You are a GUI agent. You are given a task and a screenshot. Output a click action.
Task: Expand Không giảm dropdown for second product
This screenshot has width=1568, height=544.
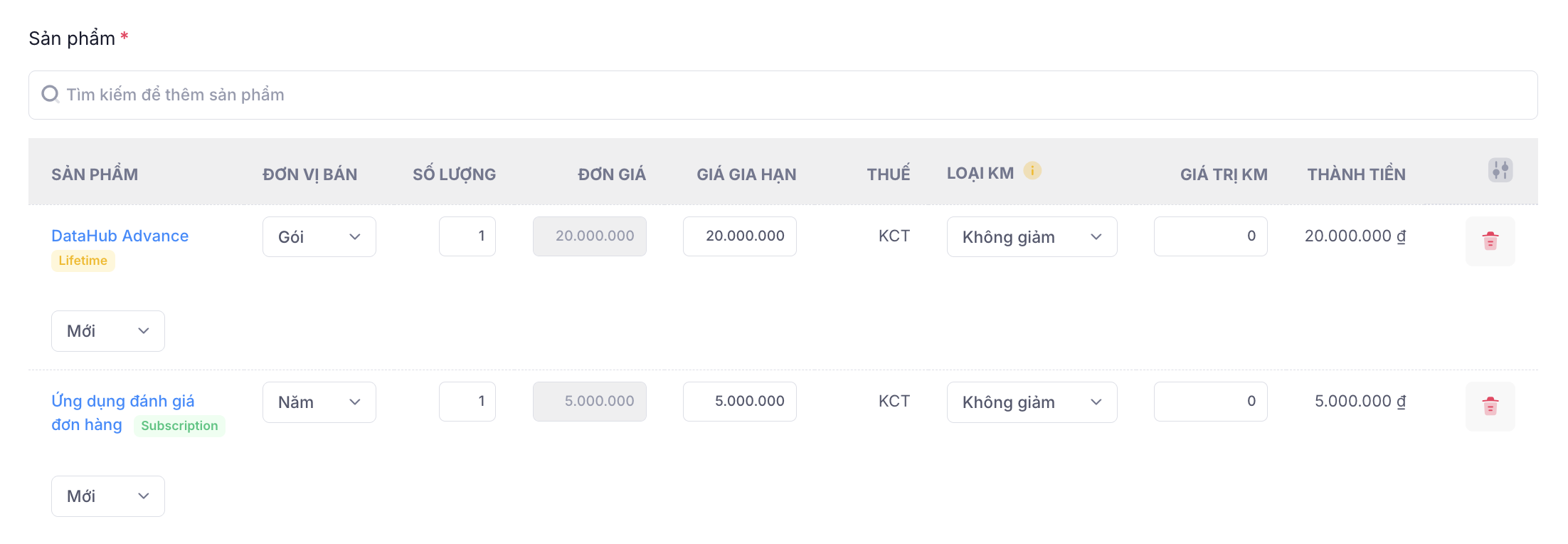point(1032,402)
